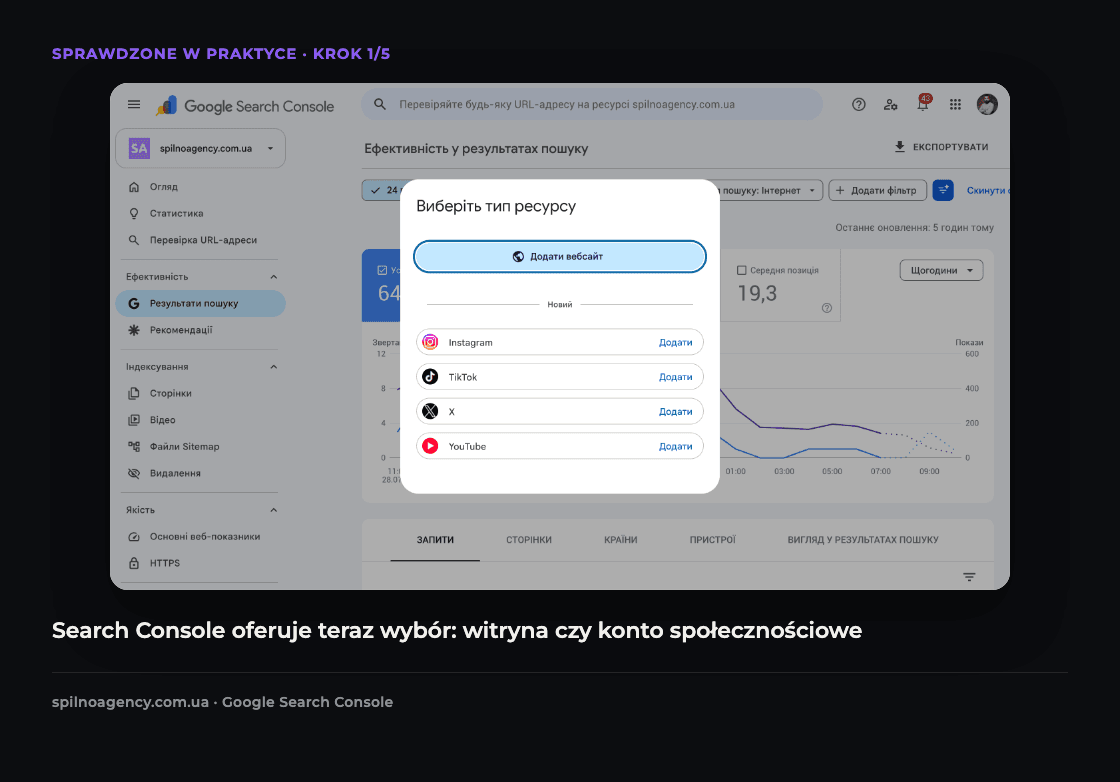Collapse the Індексування section

[273, 366]
